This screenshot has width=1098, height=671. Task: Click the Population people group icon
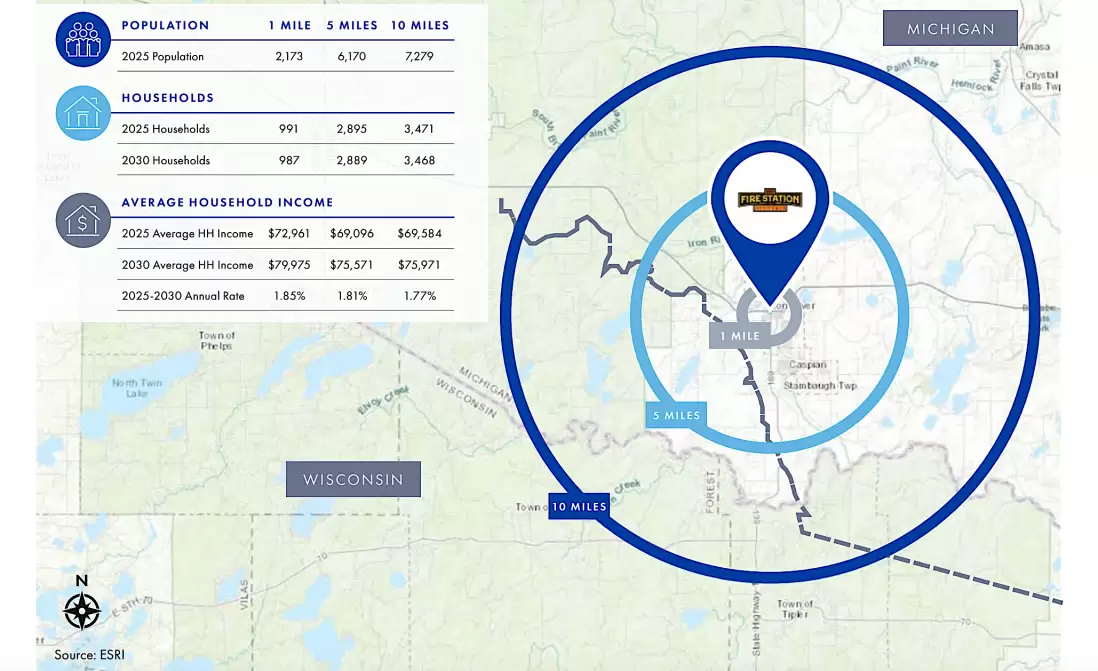83,40
